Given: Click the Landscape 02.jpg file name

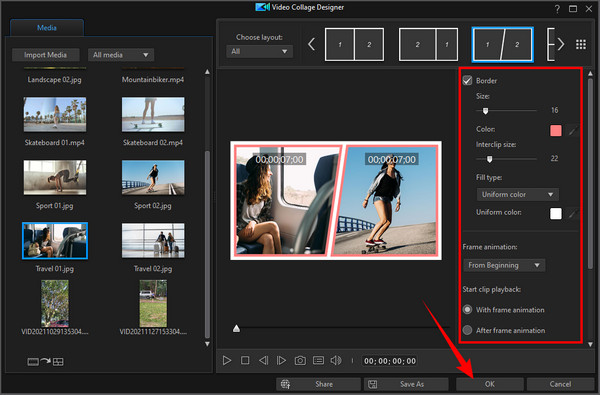Looking at the screenshot, I should [x=54, y=80].
